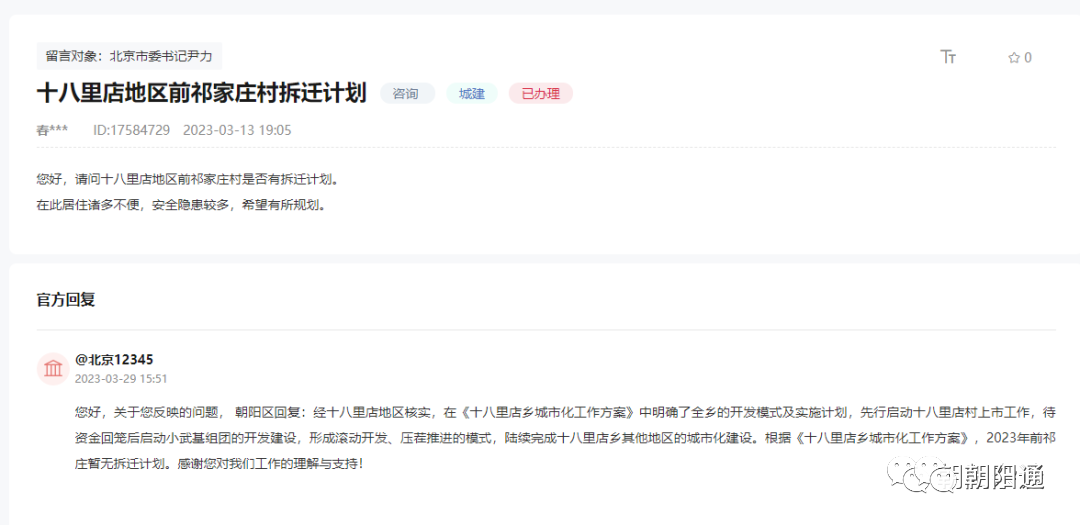
Task: Click the message ID 17584729
Action: pyautogui.click(x=131, y=130)
